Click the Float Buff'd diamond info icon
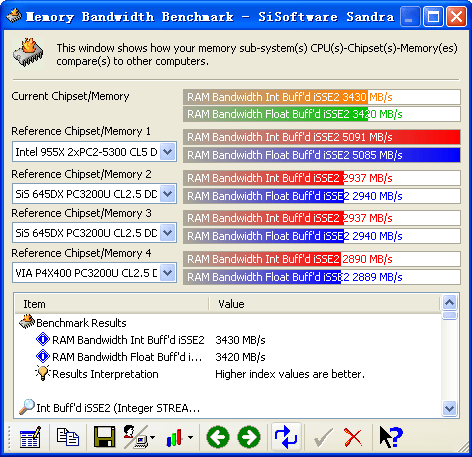This screenshot has width=472, height=457. click(43, 356)
